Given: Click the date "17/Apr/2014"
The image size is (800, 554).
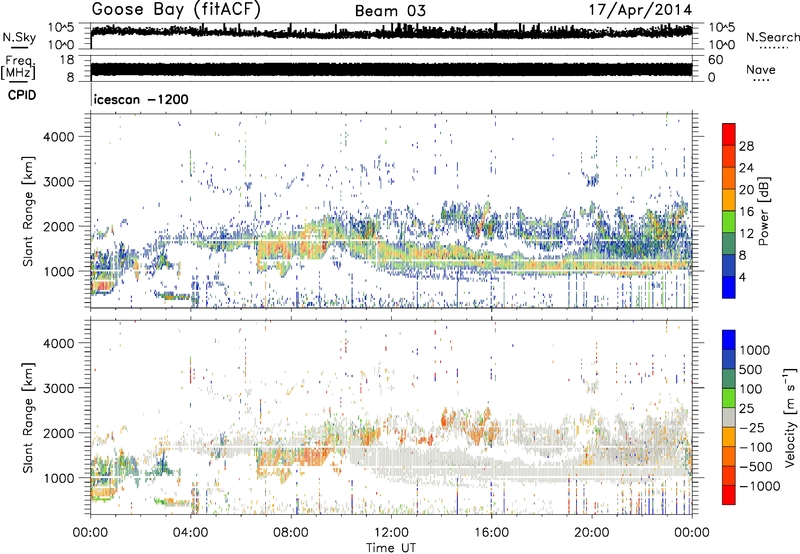Looking at the screenshot, I should 641,10.
